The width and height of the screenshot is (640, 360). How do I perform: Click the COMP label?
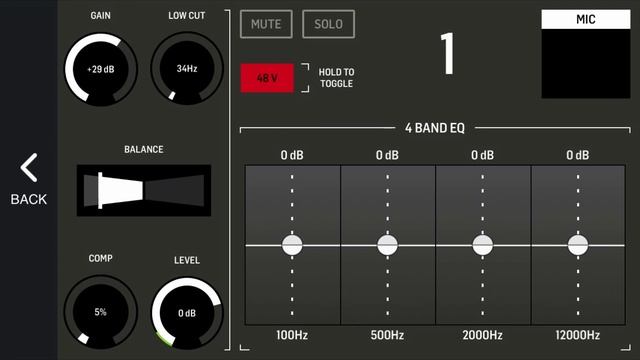click(100, 258)
